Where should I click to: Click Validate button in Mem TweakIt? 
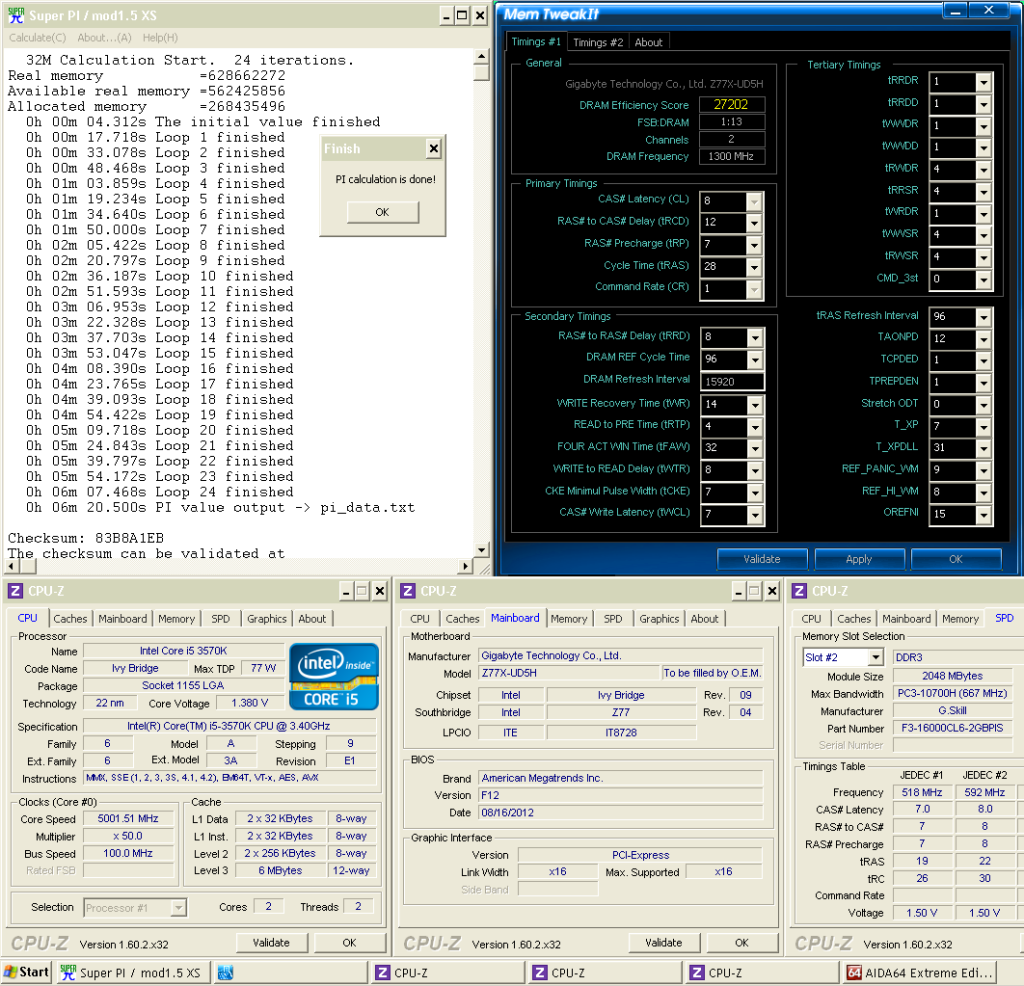coord(762,559)
